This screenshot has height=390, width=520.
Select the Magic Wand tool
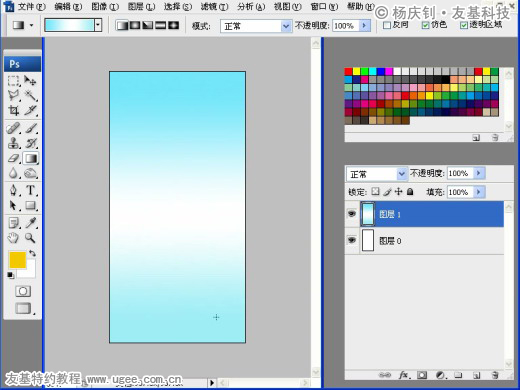[x=30, y=96]
